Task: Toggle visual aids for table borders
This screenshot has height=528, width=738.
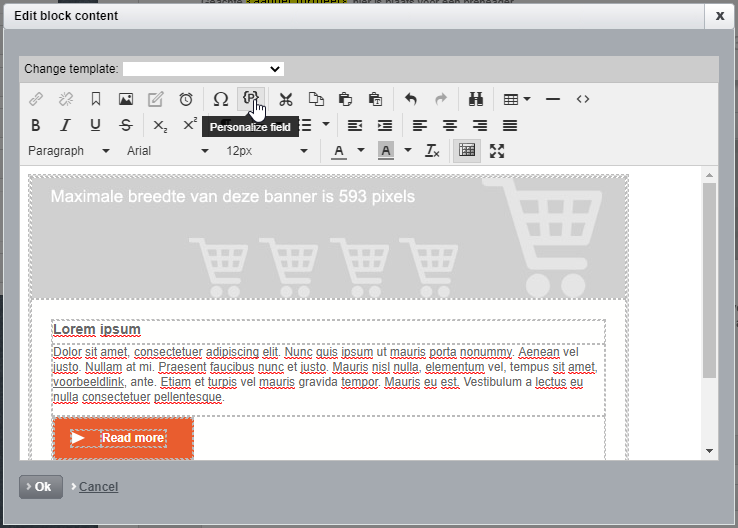Action: [466, 151]
